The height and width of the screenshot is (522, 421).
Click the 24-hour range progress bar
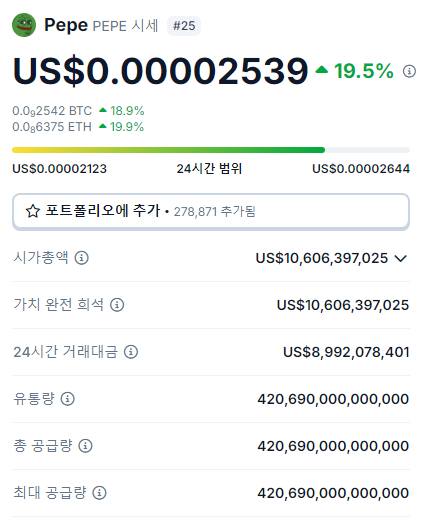tap(211, 150)
